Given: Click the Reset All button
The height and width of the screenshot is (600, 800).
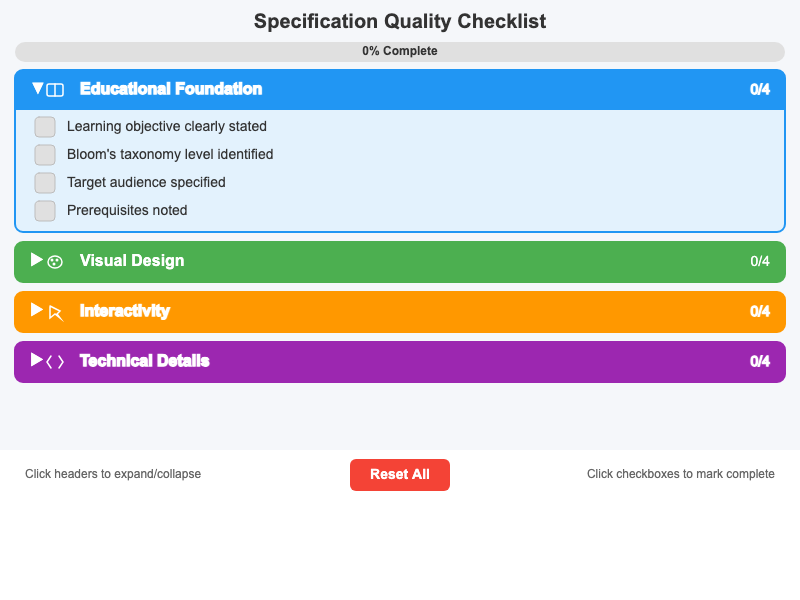Looking at the screenshot, I should [x=400, y=475].
